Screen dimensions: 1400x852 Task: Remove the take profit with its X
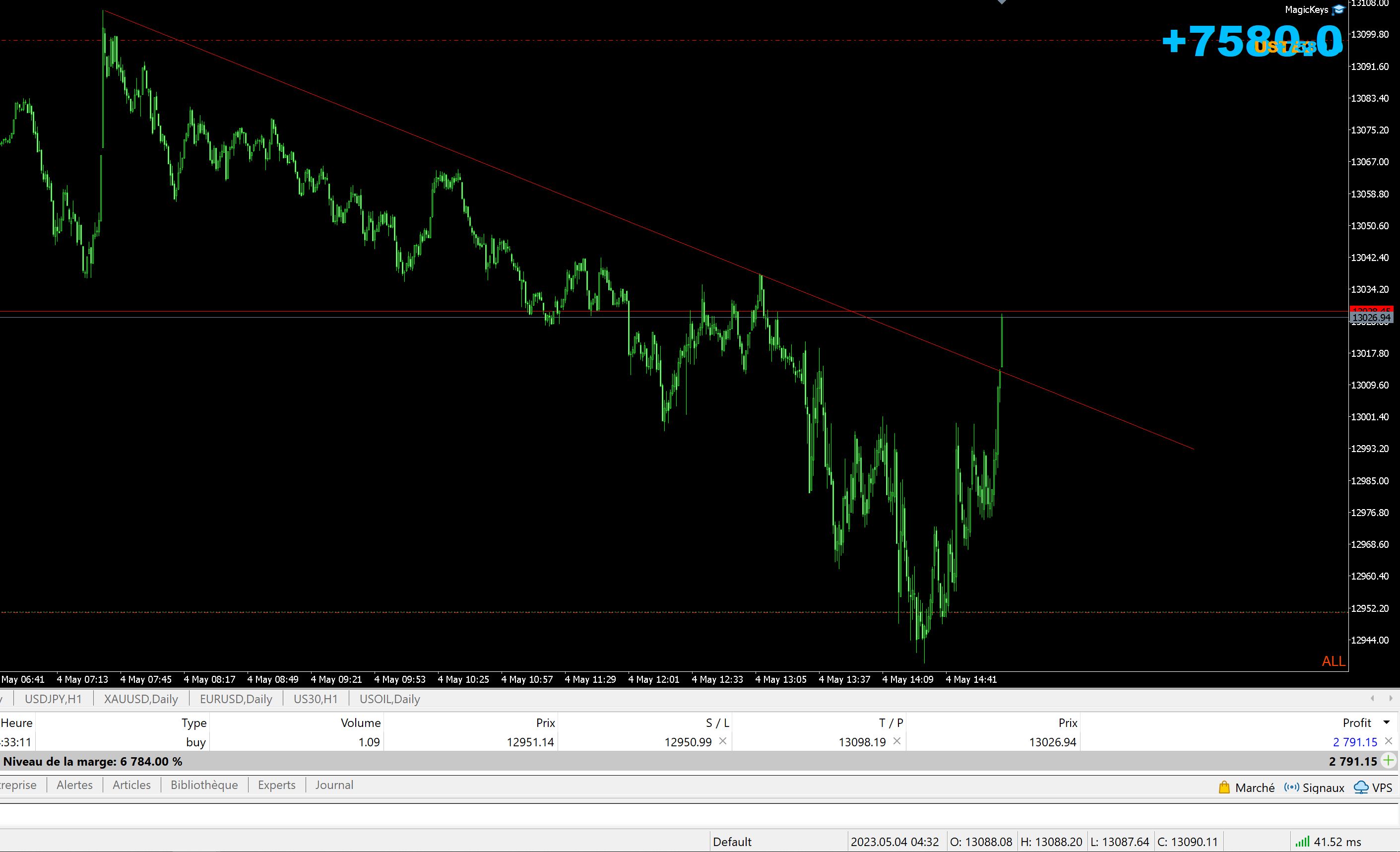[896, 741]
